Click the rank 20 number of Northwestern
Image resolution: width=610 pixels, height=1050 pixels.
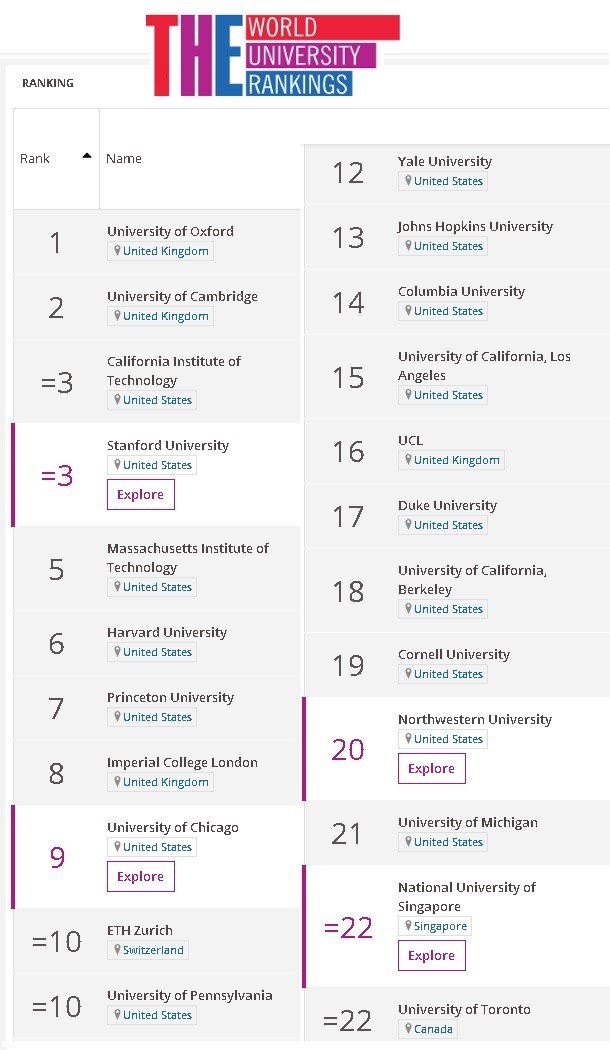click(348, 749)
